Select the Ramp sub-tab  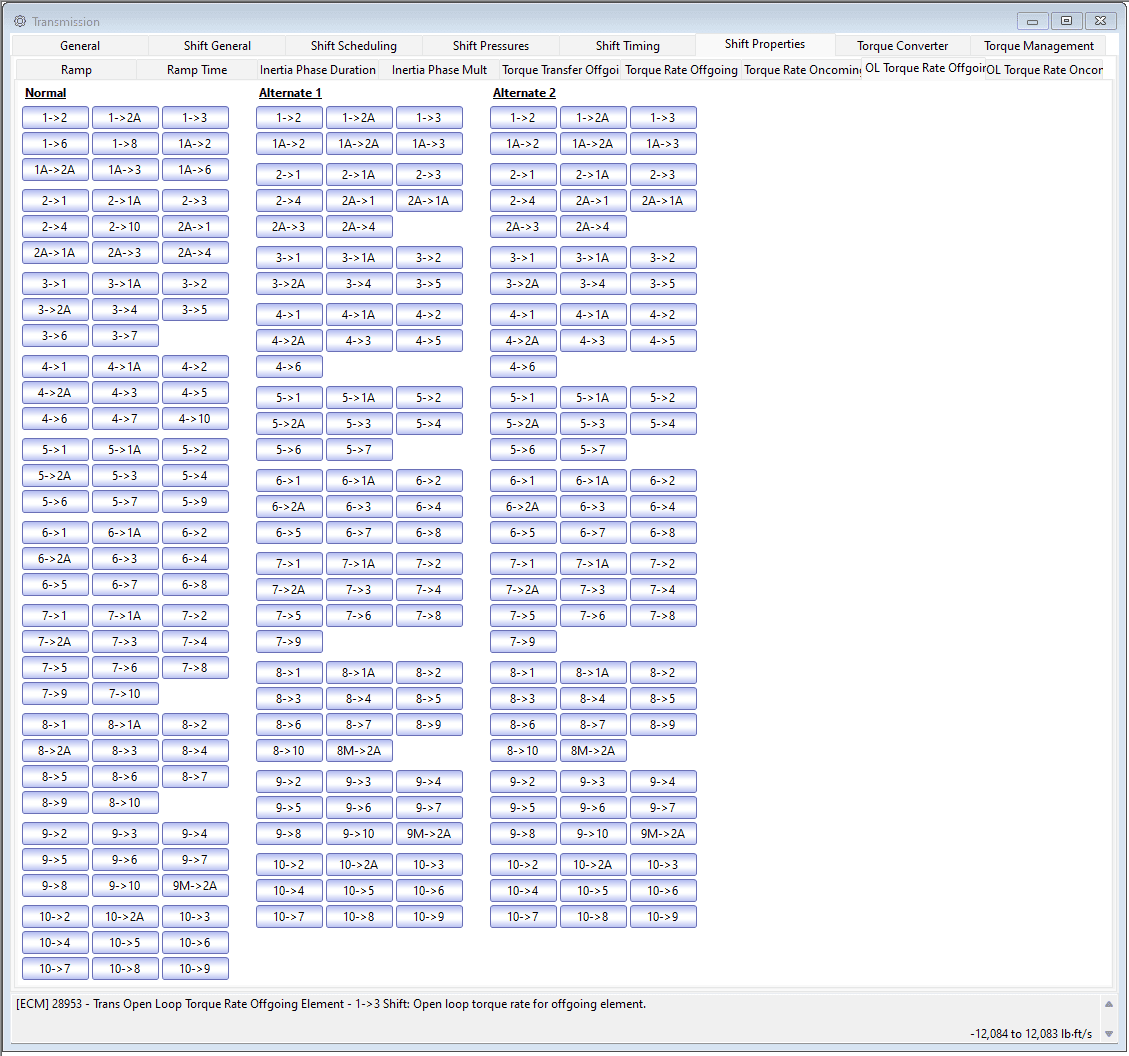click(x=76, y=70)
